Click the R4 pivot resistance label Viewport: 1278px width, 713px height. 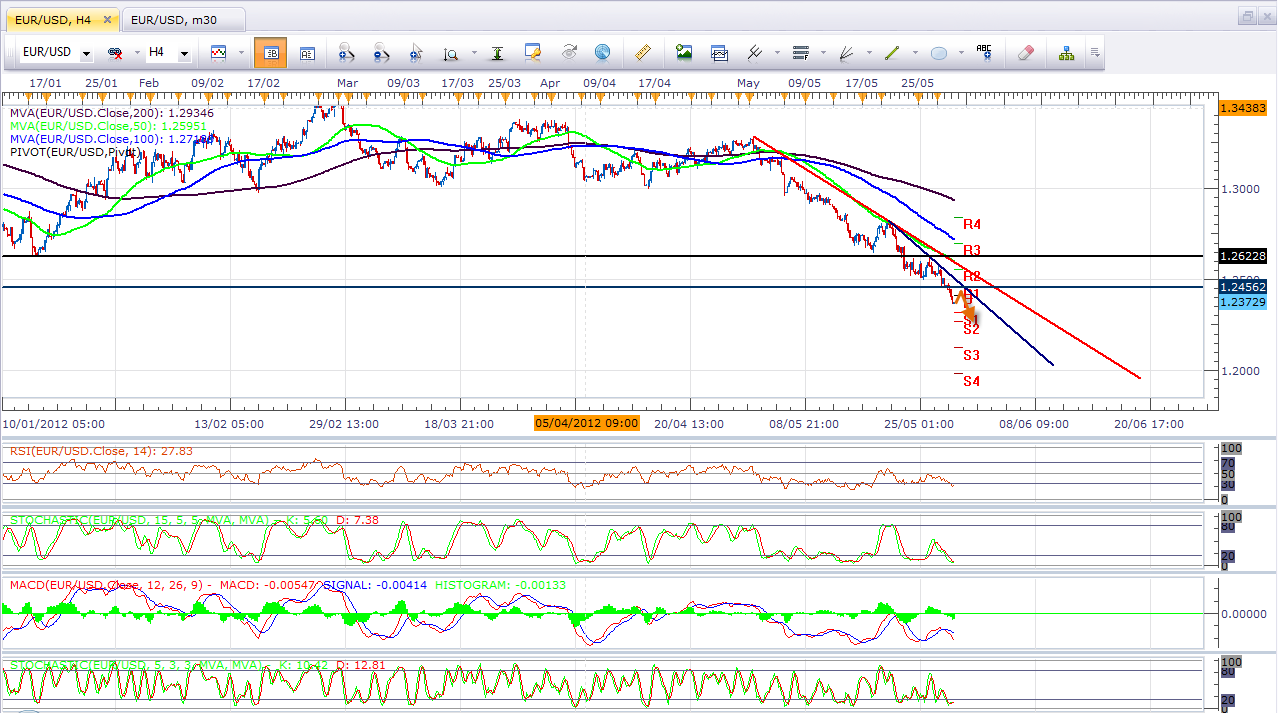pos(972,225)
